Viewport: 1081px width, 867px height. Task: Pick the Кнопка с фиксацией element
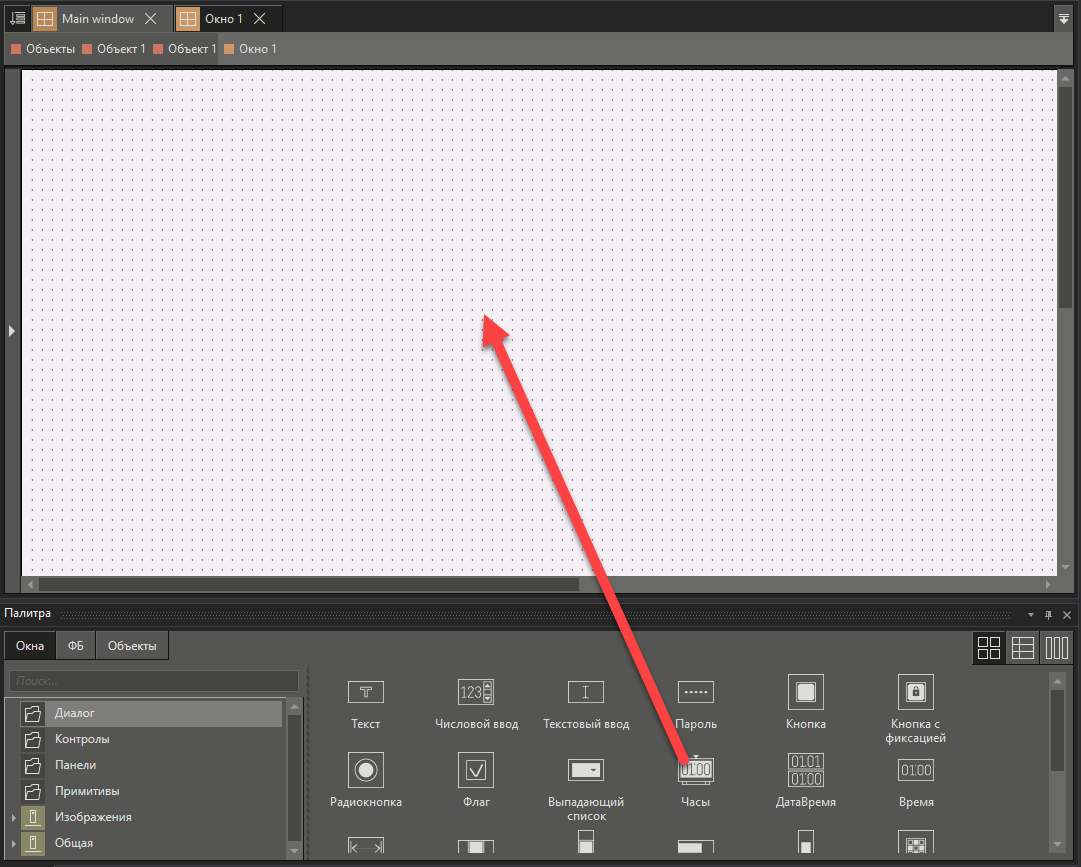tap(916, 692)
